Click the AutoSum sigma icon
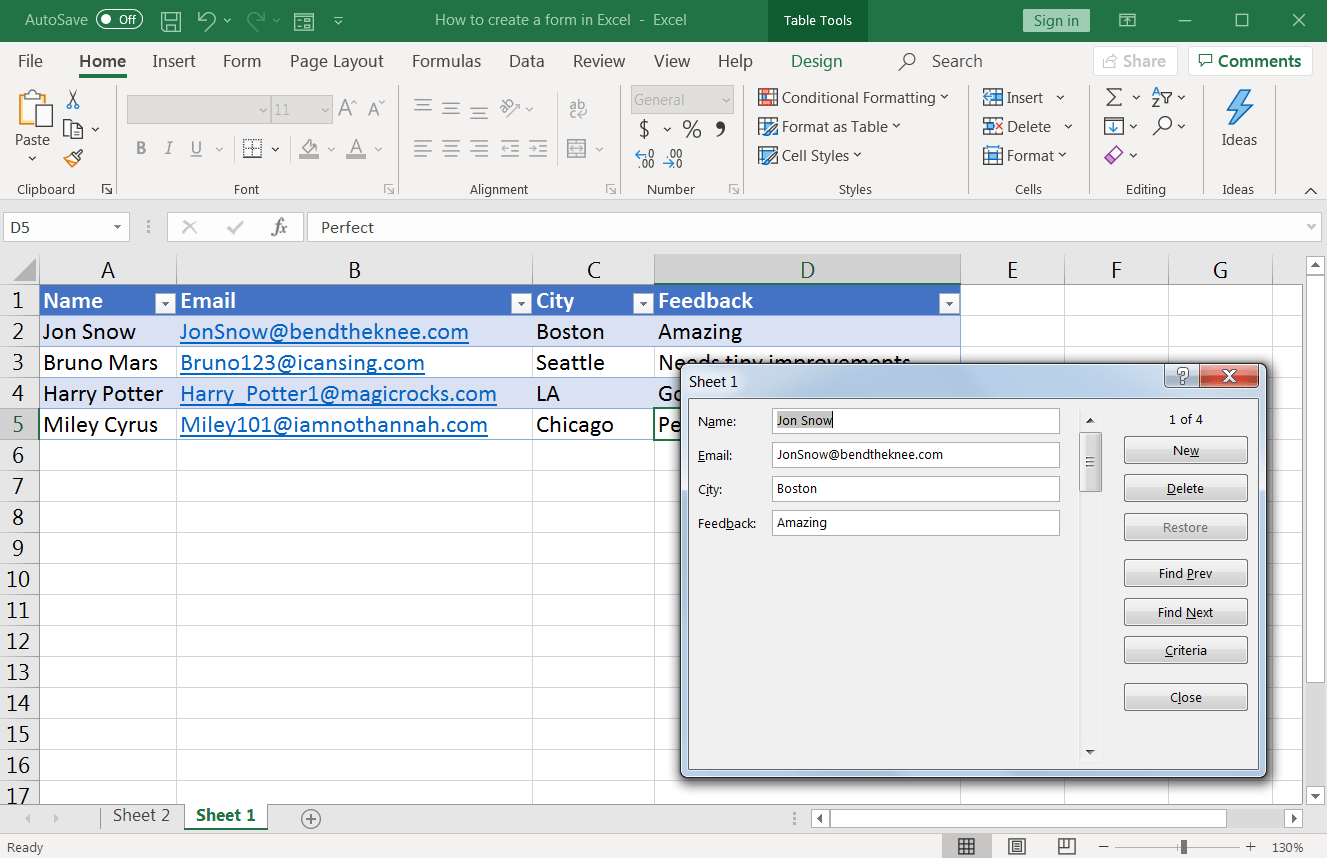 [x=1113, y=98]
